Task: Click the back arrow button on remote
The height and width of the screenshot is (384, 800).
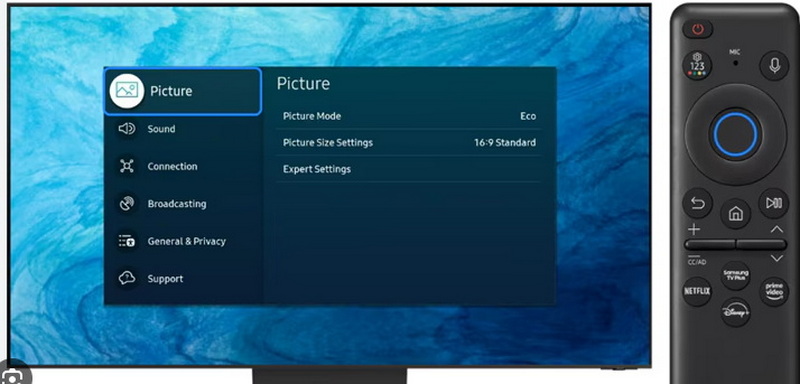Action: tap(697, 203)
